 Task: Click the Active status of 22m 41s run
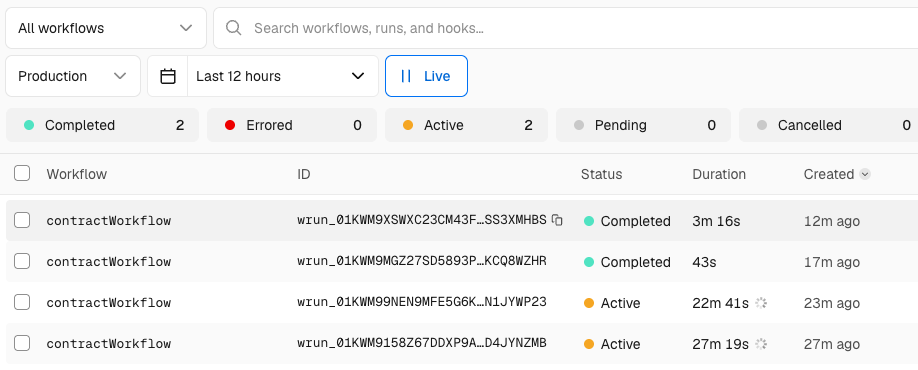[612, 303]
